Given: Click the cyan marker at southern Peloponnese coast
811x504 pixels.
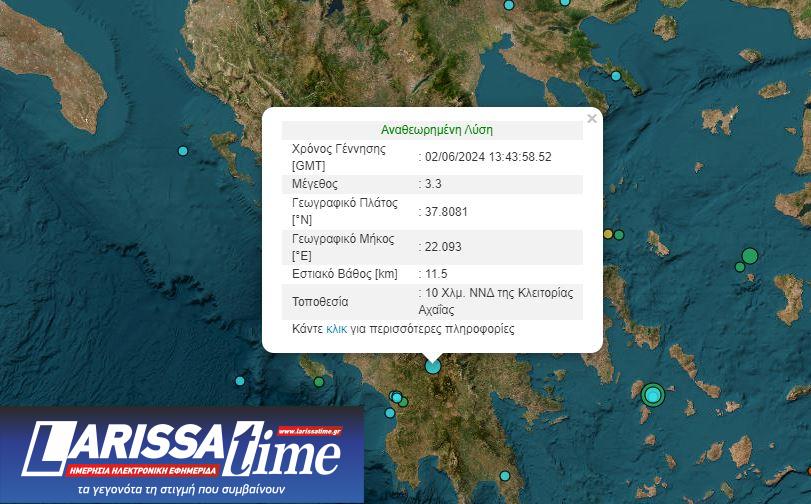Looking at the screenshot, I should point(505,475).
